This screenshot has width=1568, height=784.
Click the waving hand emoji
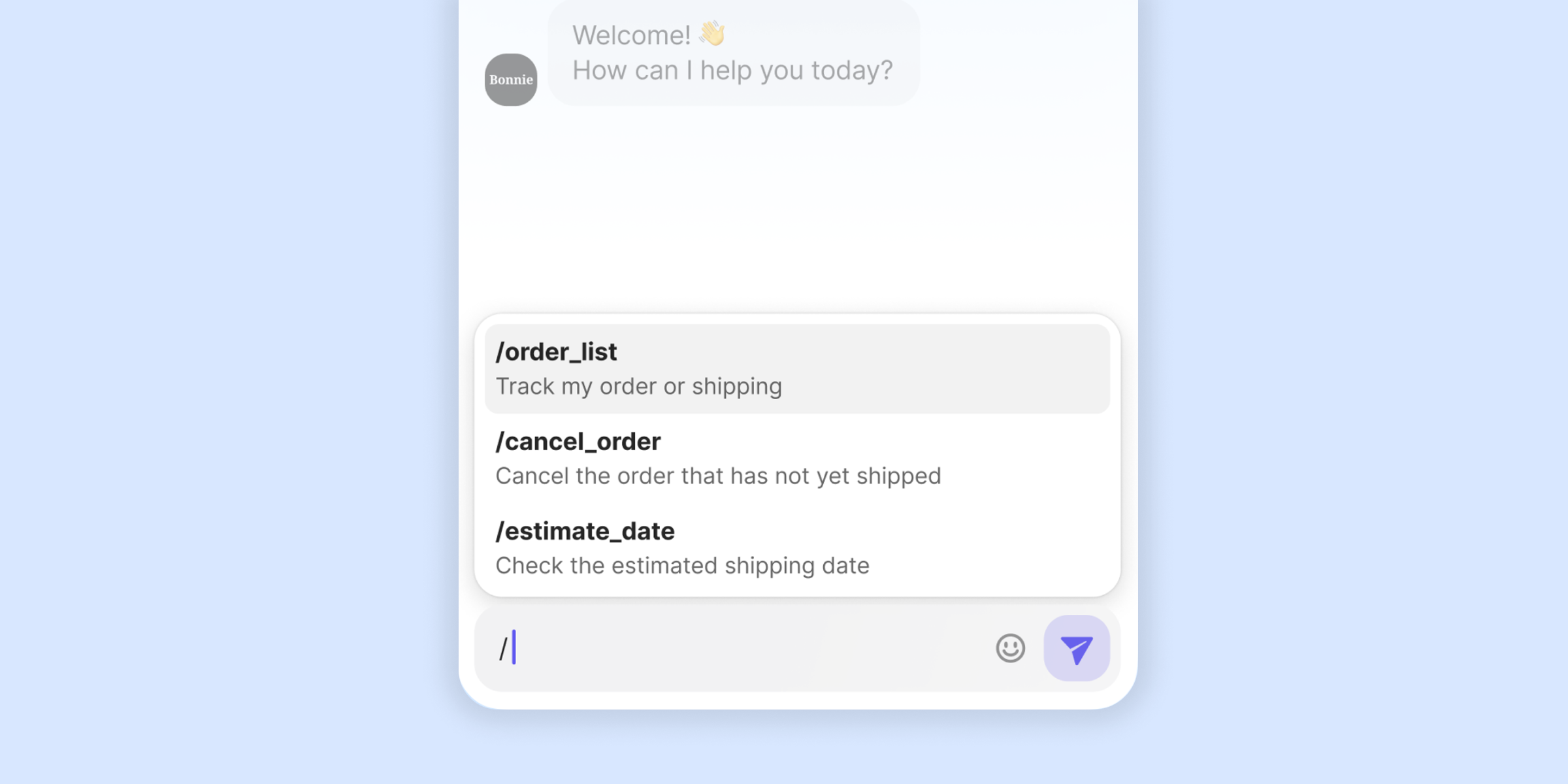coord(712,34)
